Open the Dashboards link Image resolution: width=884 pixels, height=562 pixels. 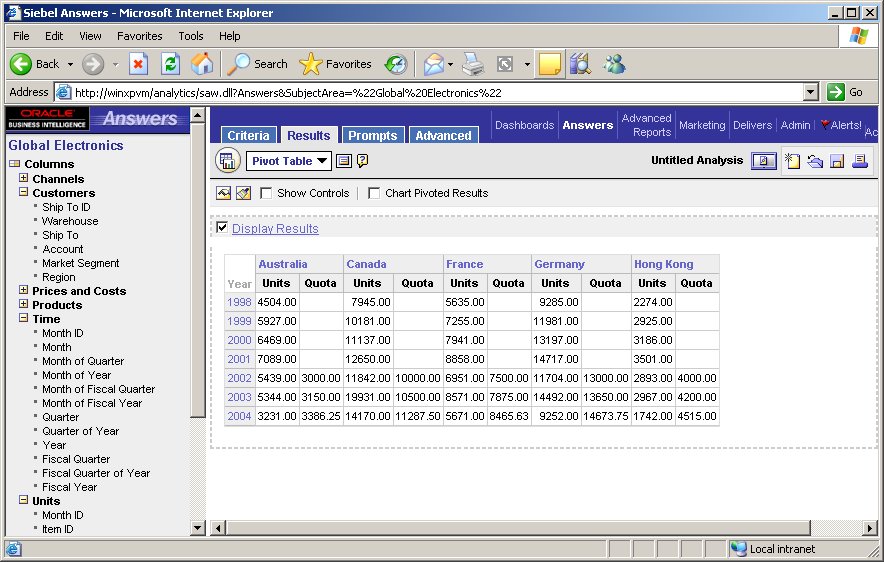point(524,125)
